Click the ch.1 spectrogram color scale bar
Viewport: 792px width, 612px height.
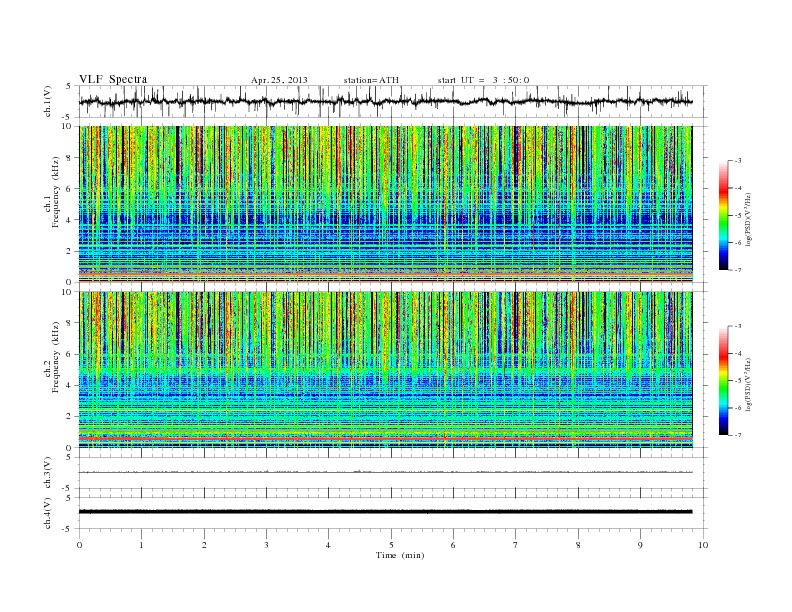723,216
